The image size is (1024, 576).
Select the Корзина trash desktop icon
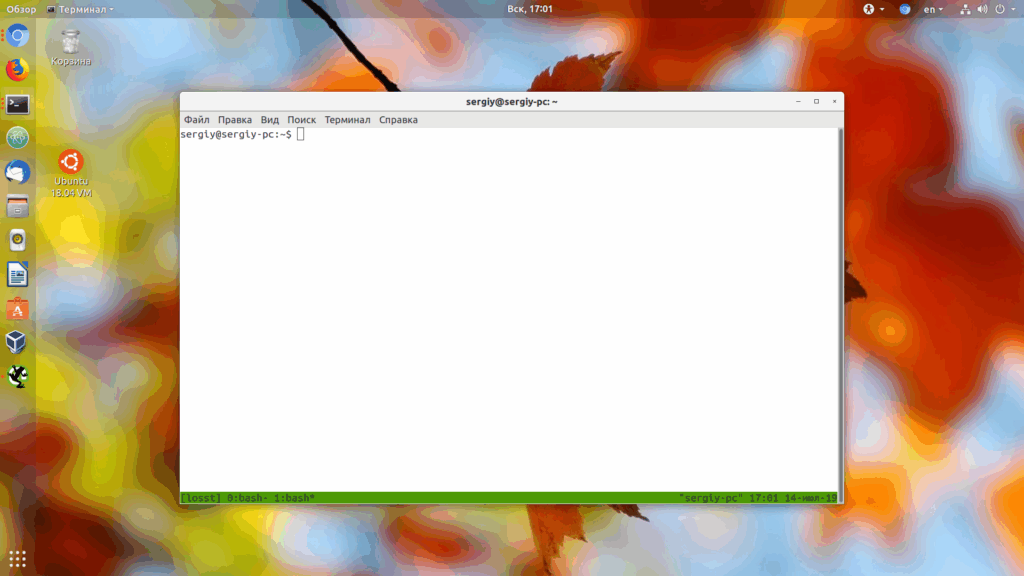point(71,48)
